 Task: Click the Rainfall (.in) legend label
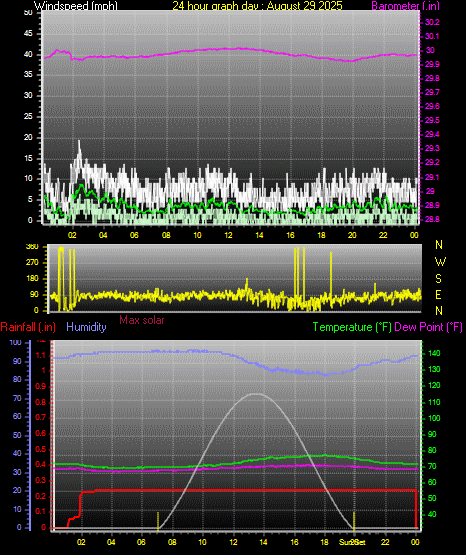coord(28,327)
